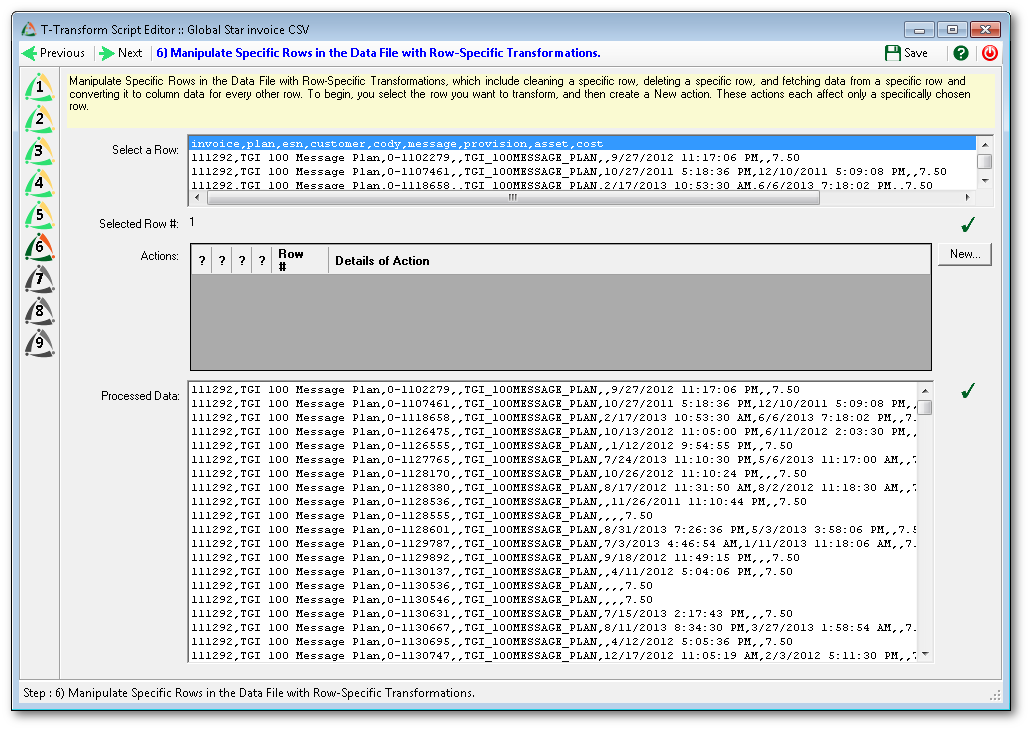Maximize the Script Editor window
The width and height of the screenshot is (1030, 730).
(x=952, y=30)
